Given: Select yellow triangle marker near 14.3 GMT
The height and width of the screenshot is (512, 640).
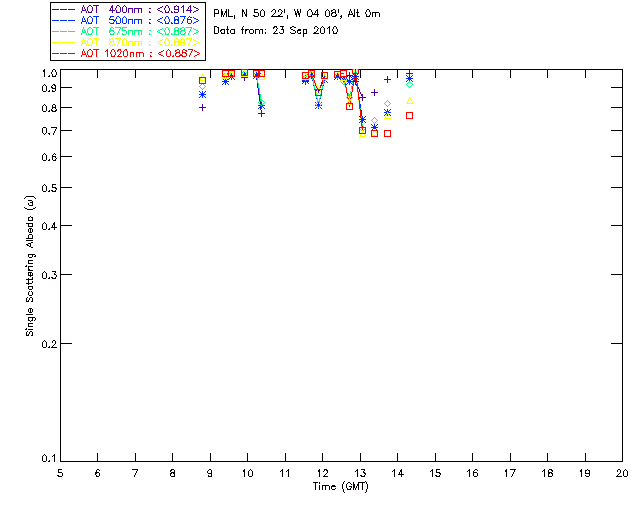Looking at the screenshot, I should coord(409,101).
